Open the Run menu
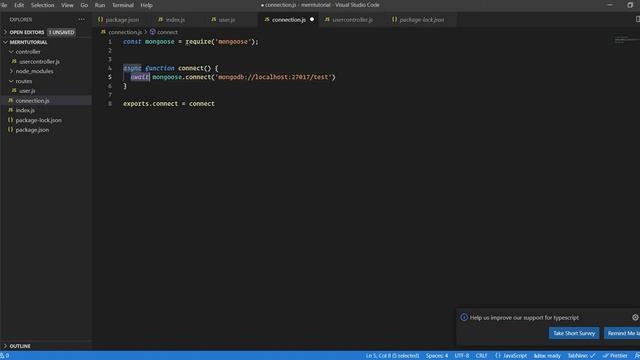 [x=100, y=5]
